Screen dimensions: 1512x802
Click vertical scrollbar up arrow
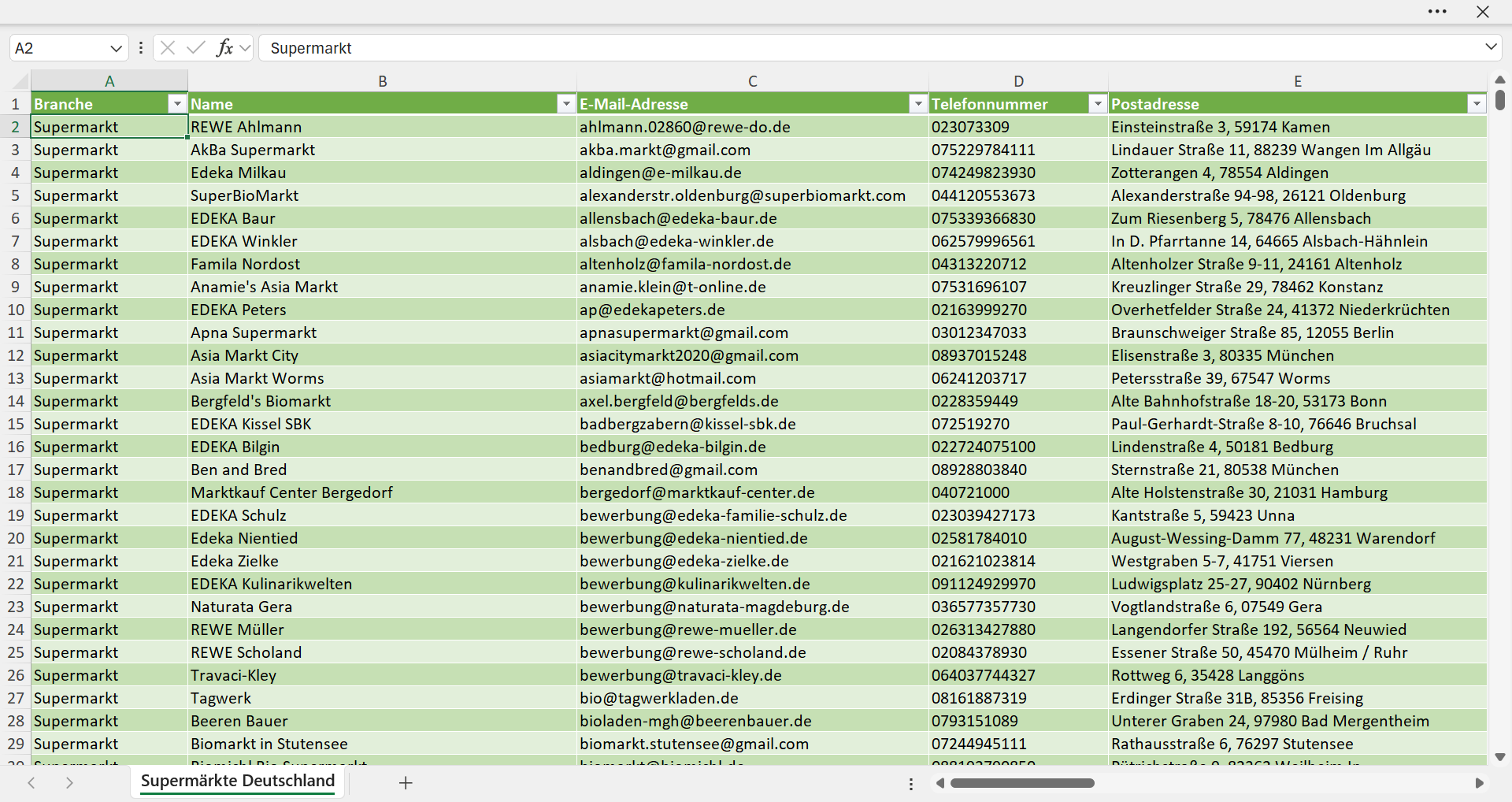1500,80
